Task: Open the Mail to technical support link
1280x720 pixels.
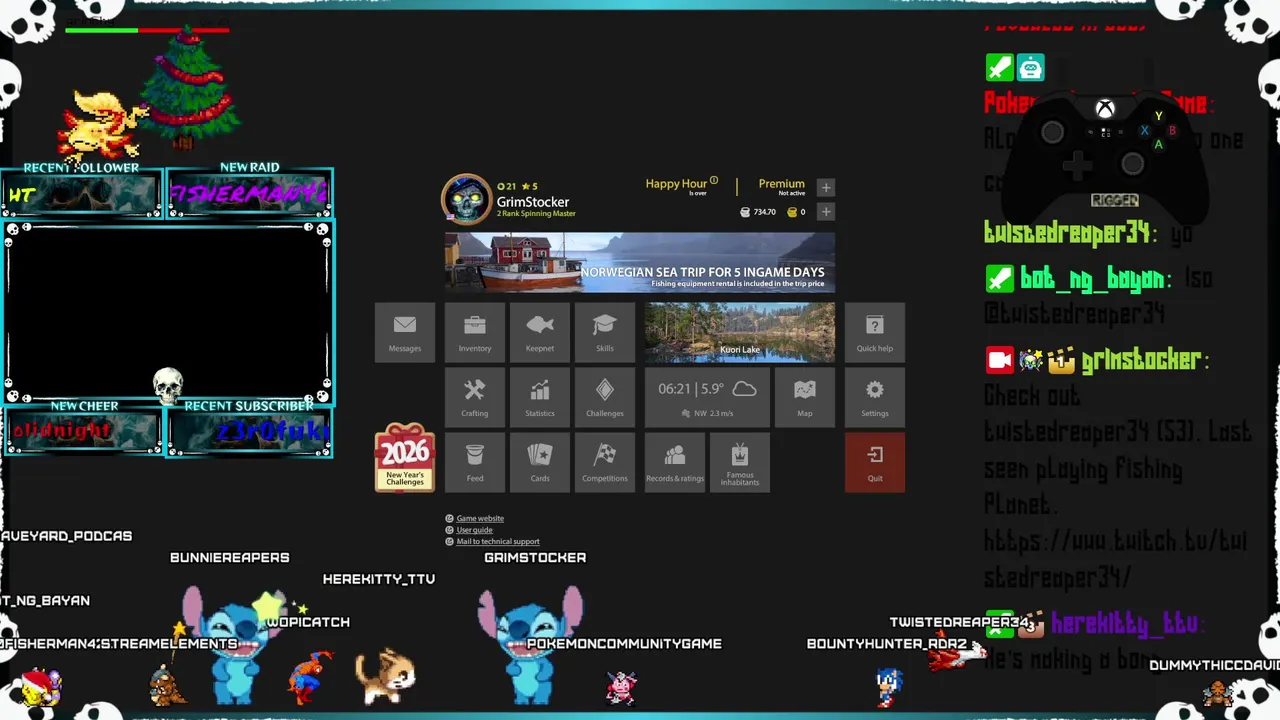Action: 498,541
